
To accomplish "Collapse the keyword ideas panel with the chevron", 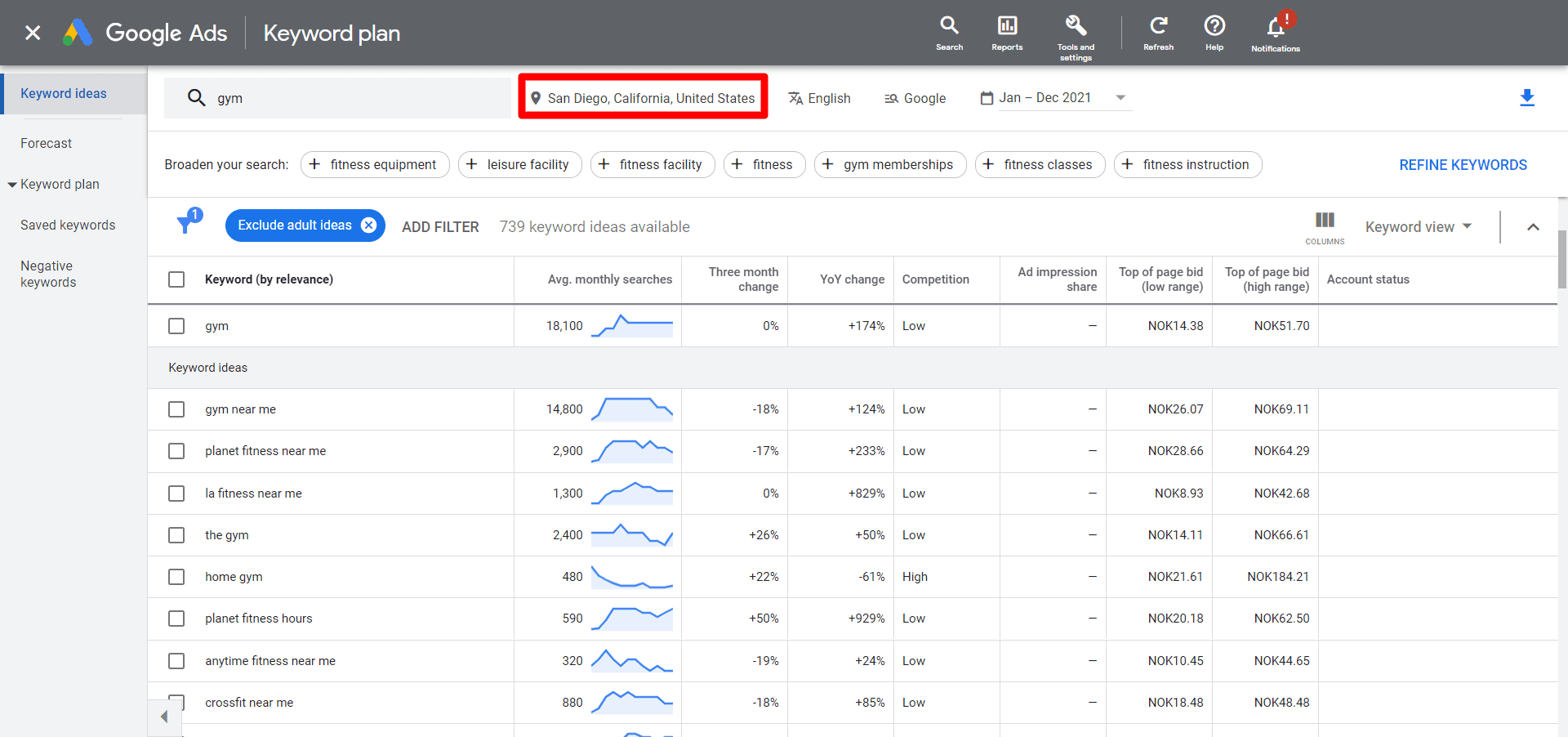I will [1533, 227].
